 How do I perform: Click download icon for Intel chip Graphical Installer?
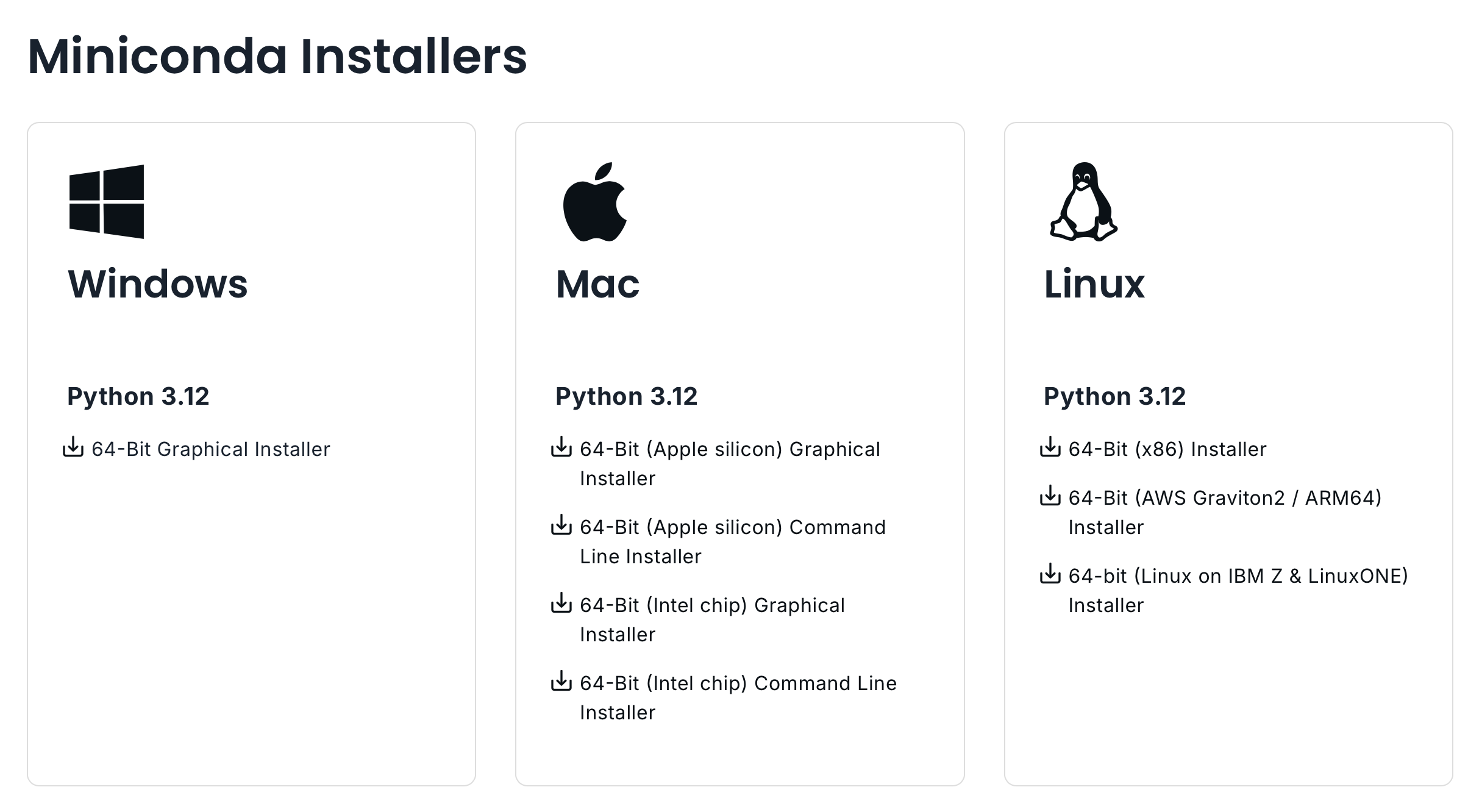[561, 603]
